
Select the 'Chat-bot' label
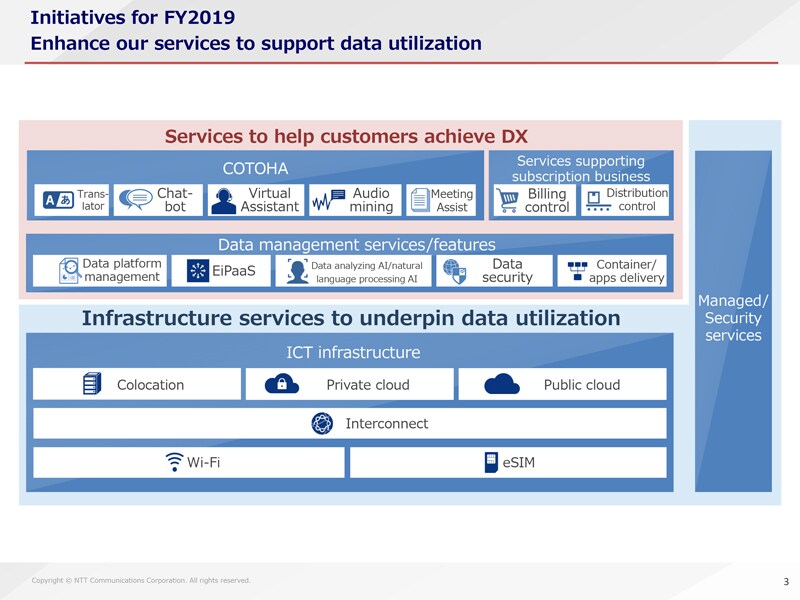point(175,200)
